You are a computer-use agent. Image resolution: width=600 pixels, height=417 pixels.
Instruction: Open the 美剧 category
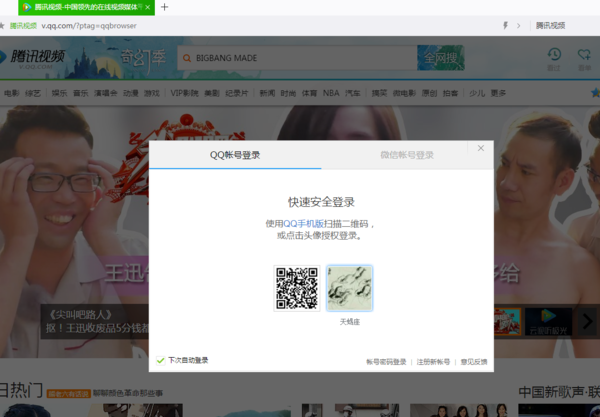pos(212,93)
